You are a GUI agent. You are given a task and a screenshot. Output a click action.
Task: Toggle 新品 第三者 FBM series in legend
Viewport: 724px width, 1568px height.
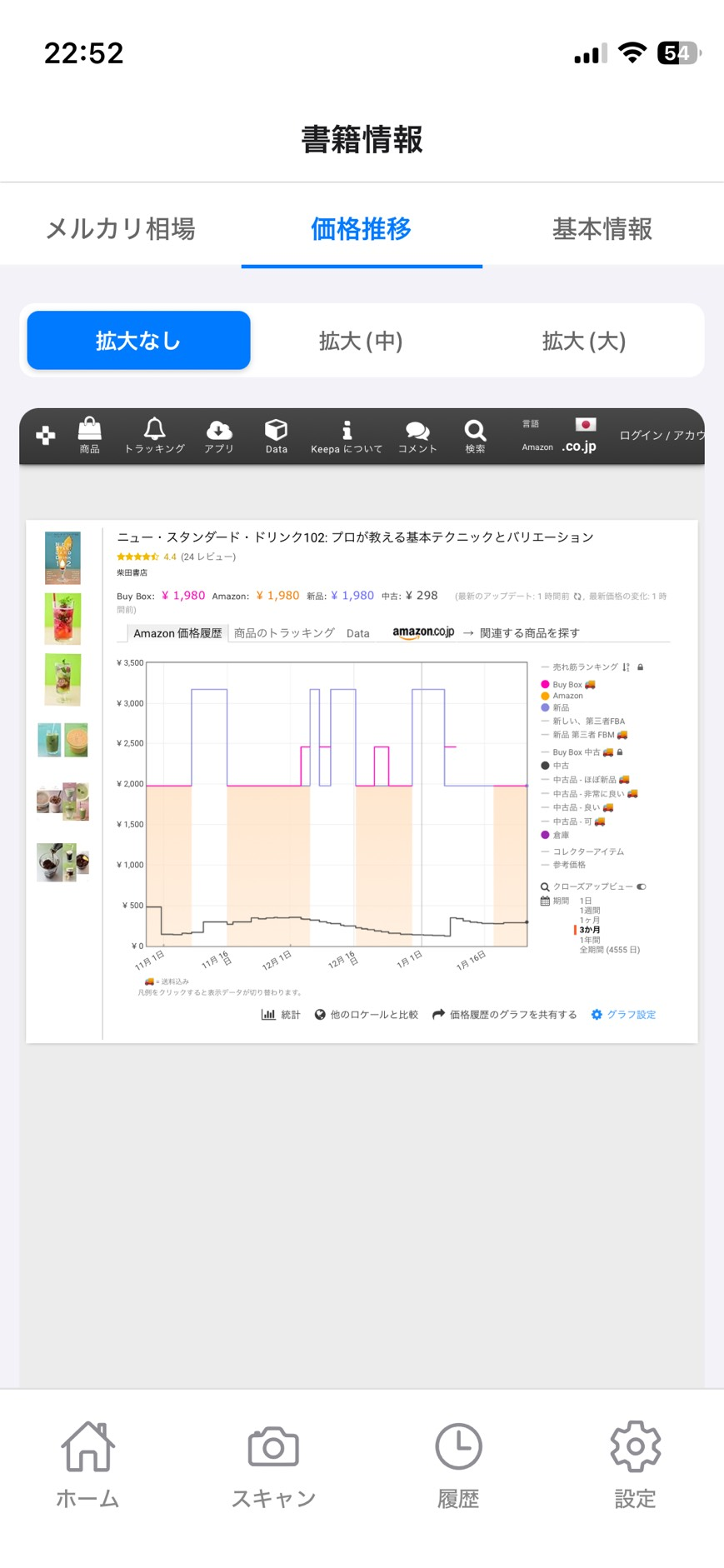pos(584,735)
